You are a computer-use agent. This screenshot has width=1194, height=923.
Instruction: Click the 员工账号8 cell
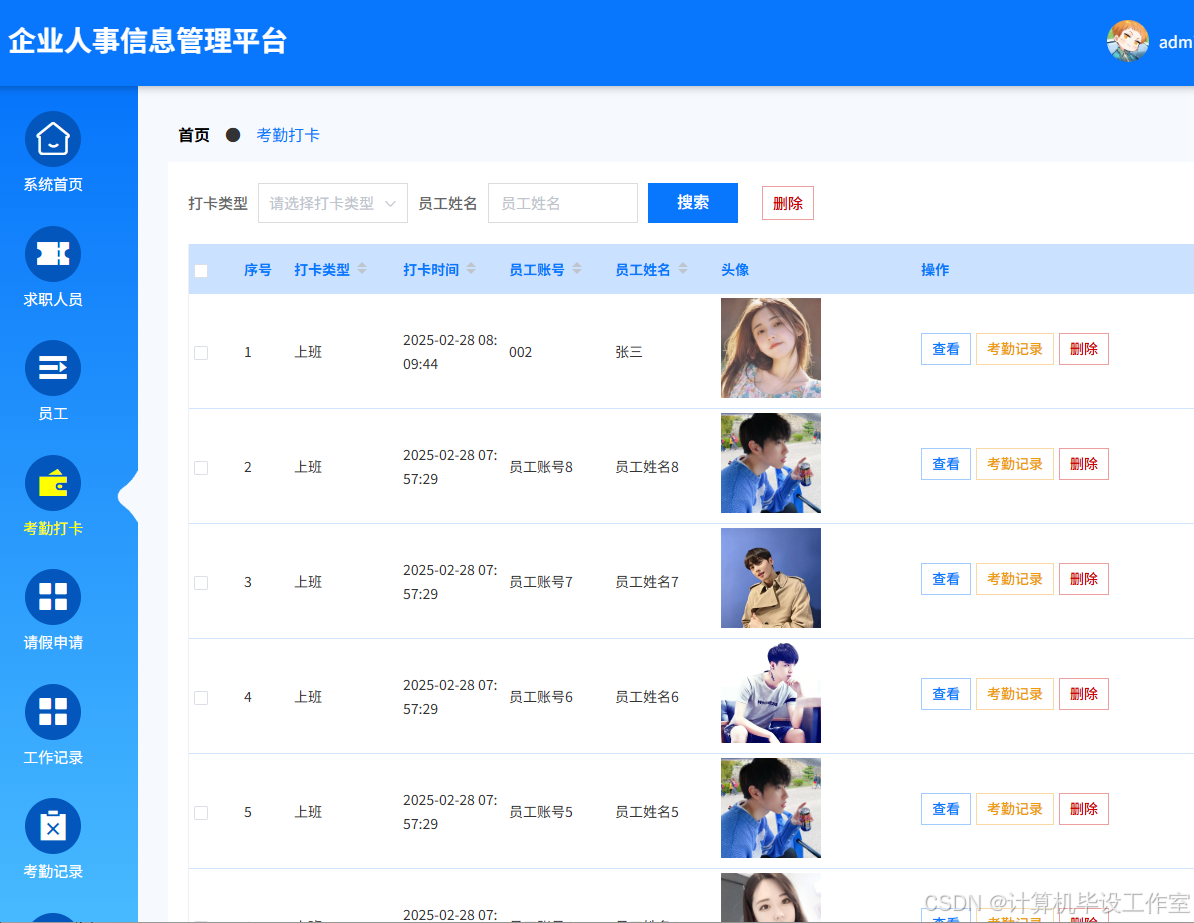coord(541,468)
